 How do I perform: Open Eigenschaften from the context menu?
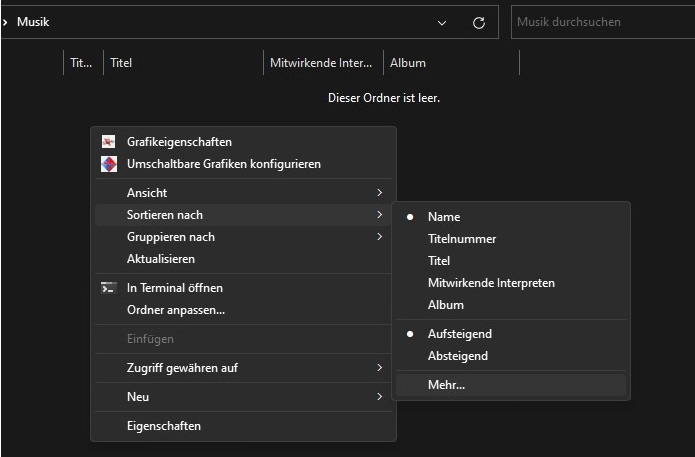tap(163, 426)
